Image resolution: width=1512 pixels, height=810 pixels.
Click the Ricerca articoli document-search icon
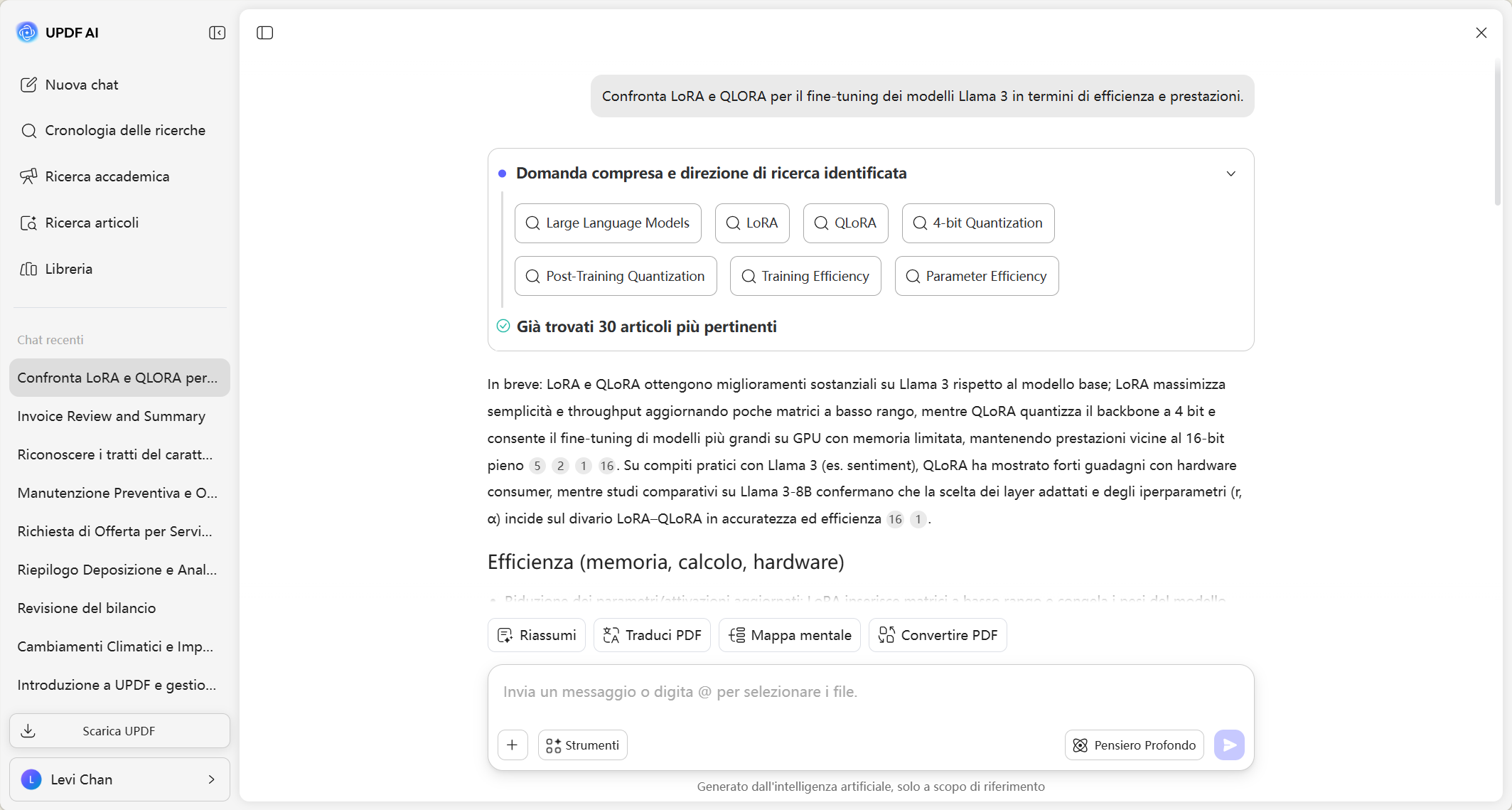28,223
